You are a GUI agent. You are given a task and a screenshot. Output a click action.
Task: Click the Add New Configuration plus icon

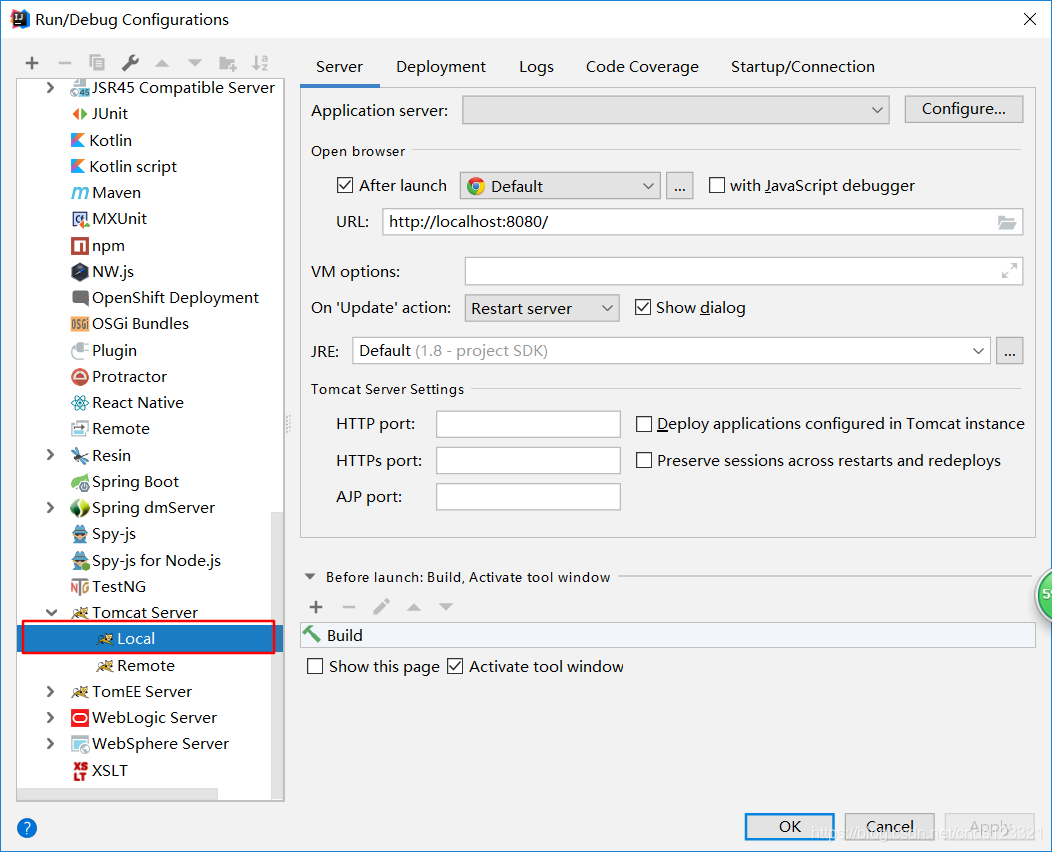(x=32, y=63)
